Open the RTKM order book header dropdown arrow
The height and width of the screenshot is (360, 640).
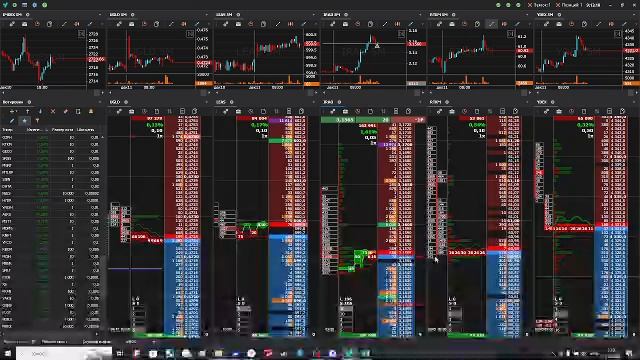tap(528, 102)
